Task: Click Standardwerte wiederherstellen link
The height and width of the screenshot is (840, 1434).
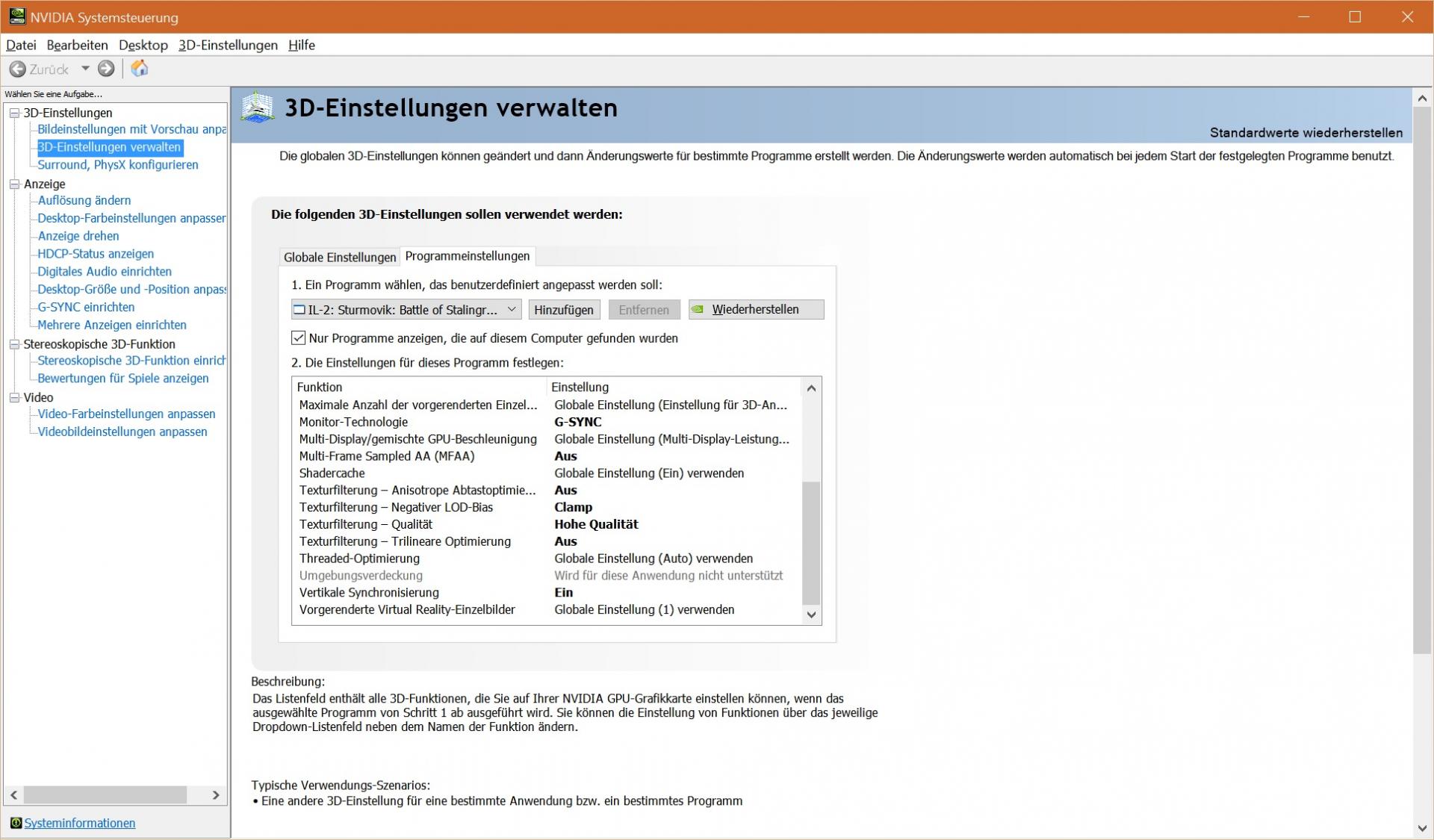Action: click(1306, 133)
